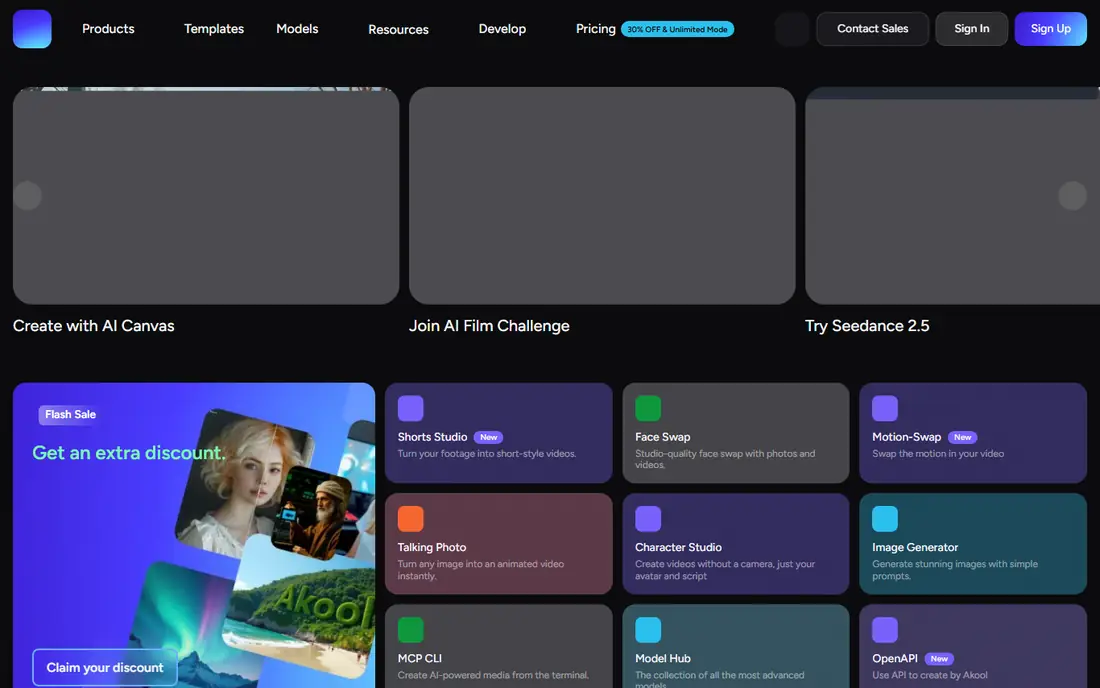Open Model Hub via its title

[x=662, y=659]
